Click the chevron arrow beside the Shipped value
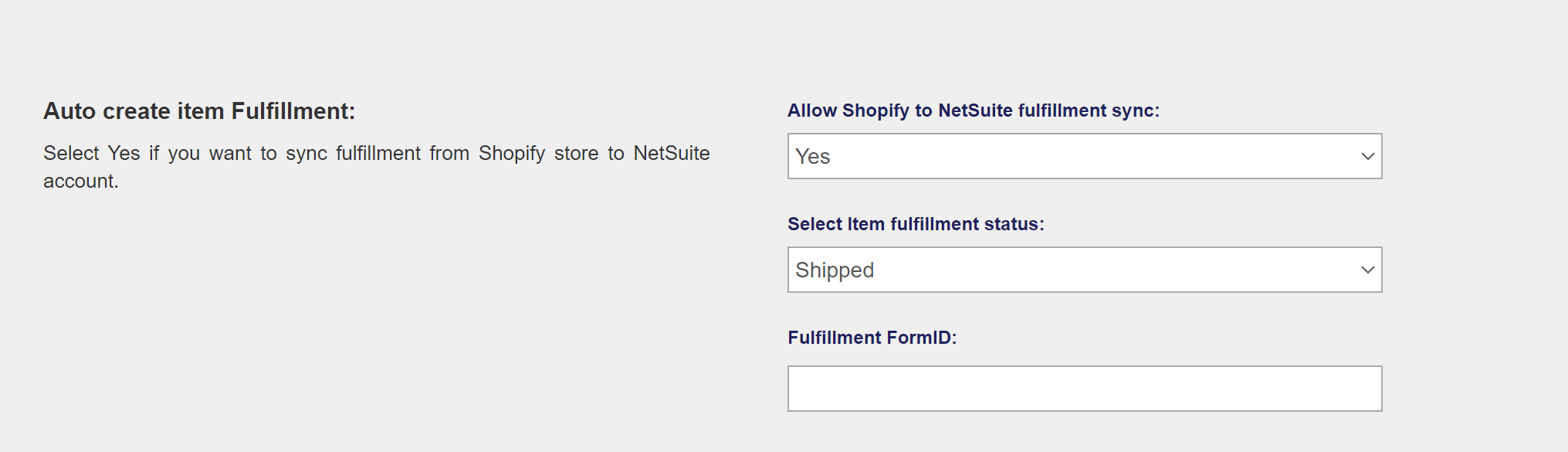Screen dimensions: 1568x452 pos(1367,270)
